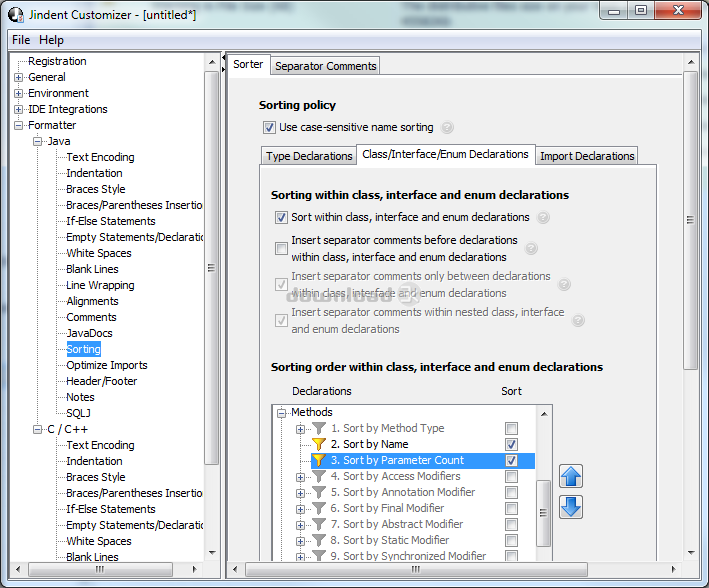Screen dimensions: 709x588
Task: Uncheck Sort within class, interface and enum declarations
Action: pyautogui.click(x=281, y=218)
